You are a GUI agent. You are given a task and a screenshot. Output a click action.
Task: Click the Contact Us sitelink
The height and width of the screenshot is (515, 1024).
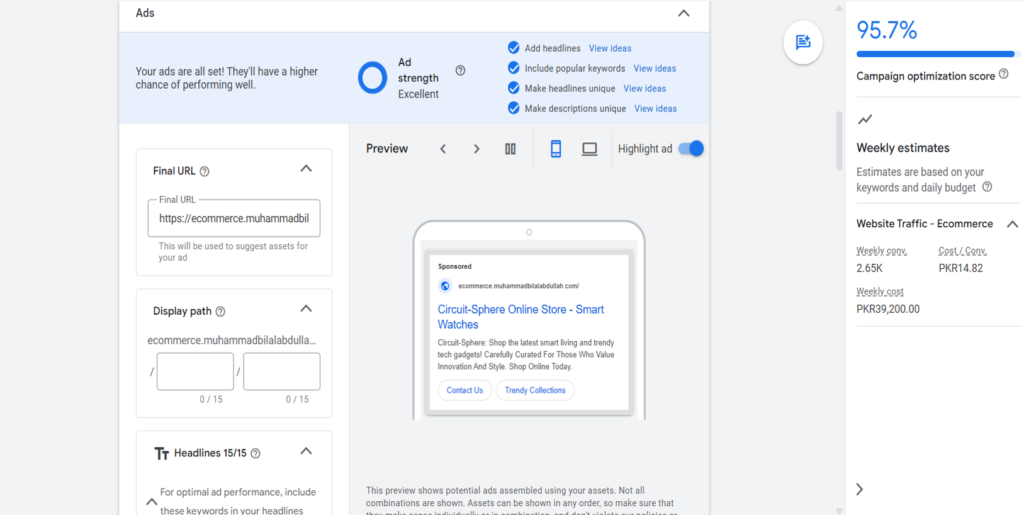tap(464, 390)
